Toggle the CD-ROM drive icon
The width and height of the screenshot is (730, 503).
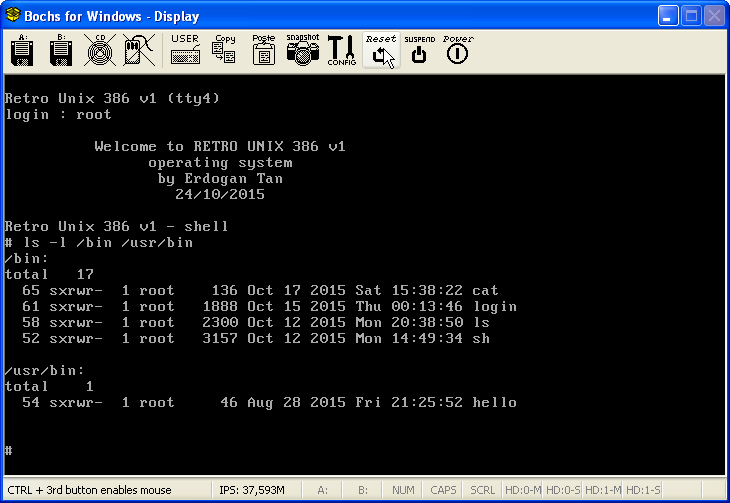click(x=97, y=51)
